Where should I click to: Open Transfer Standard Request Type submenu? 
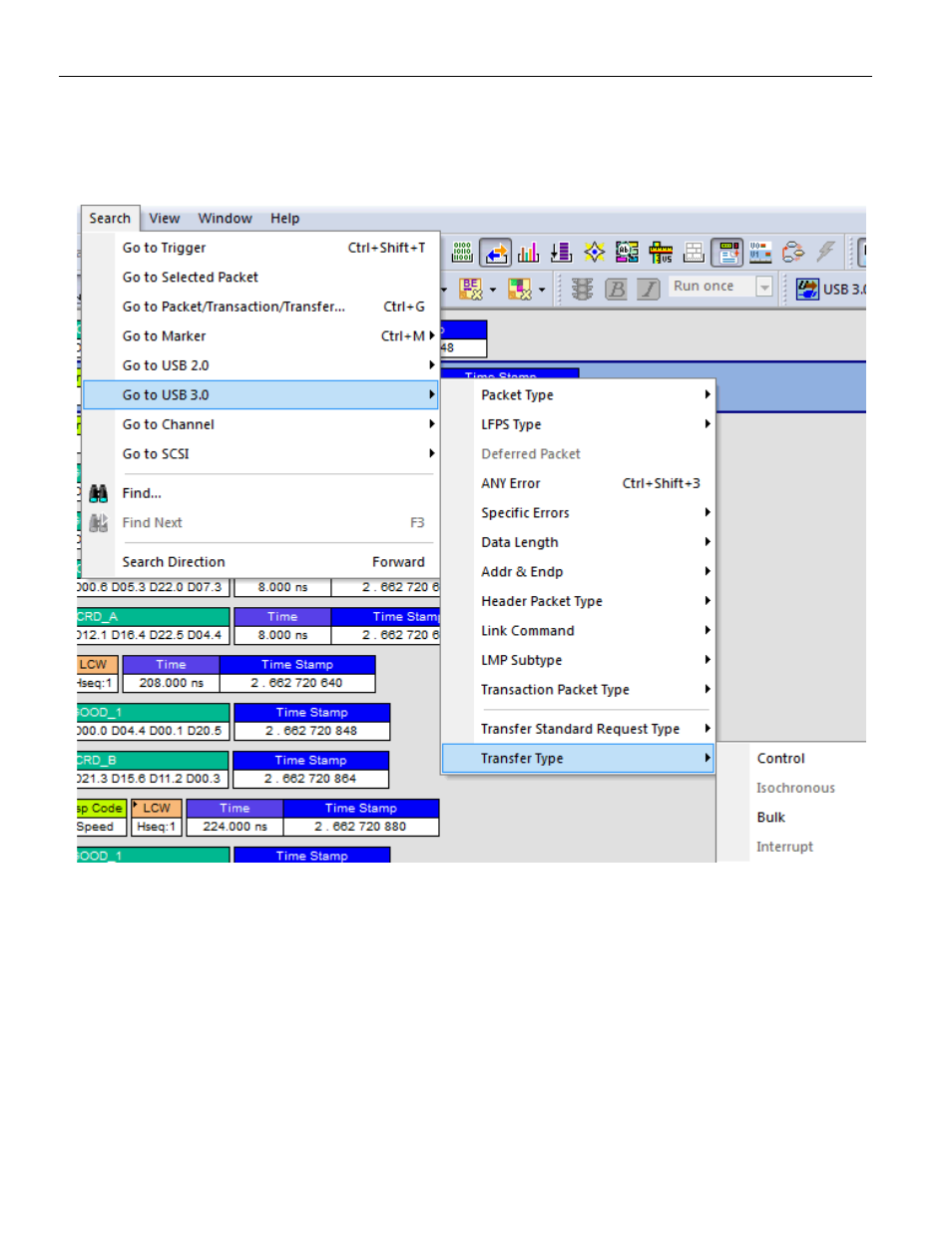(578, 729)
